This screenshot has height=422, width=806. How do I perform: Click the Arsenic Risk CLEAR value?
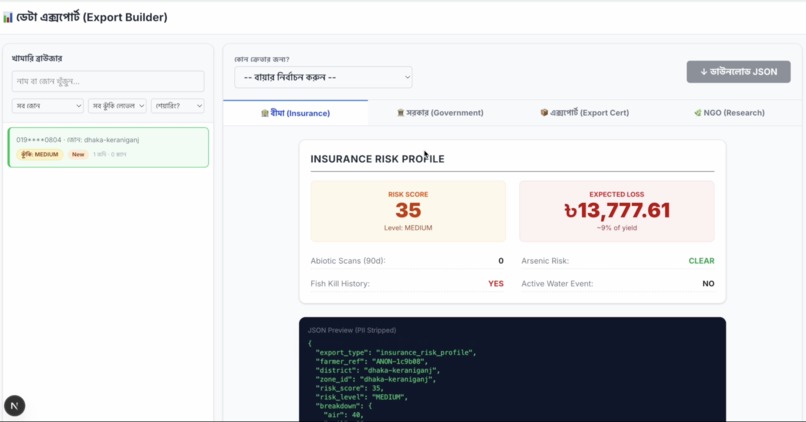tap(701, 261)
